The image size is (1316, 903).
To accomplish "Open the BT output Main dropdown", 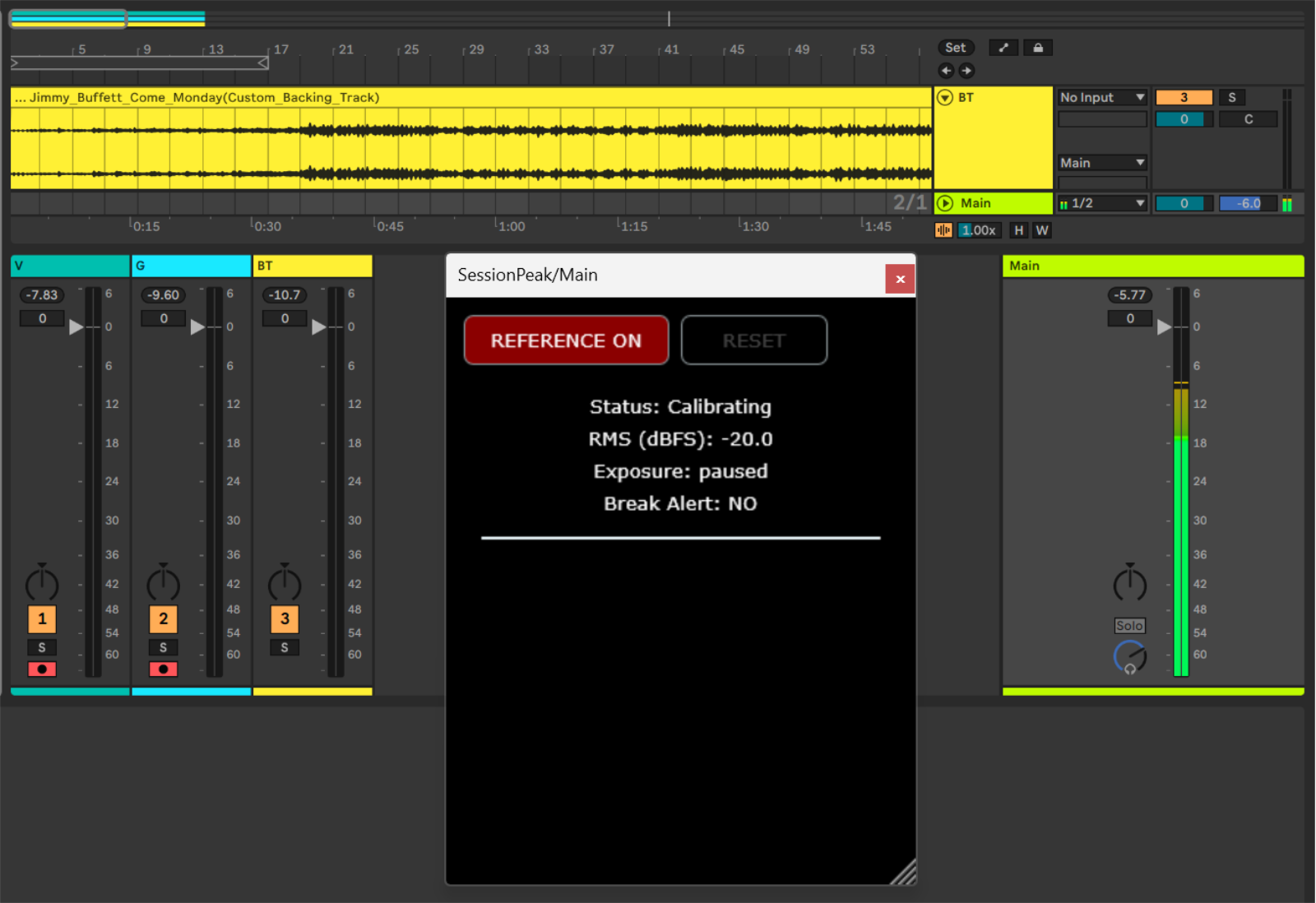I will coord(1102,163).
